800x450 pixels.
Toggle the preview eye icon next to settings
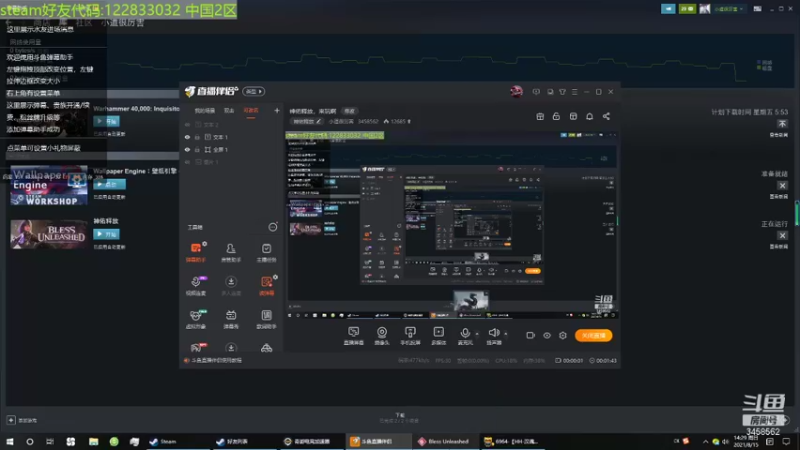tap(547, 335)
